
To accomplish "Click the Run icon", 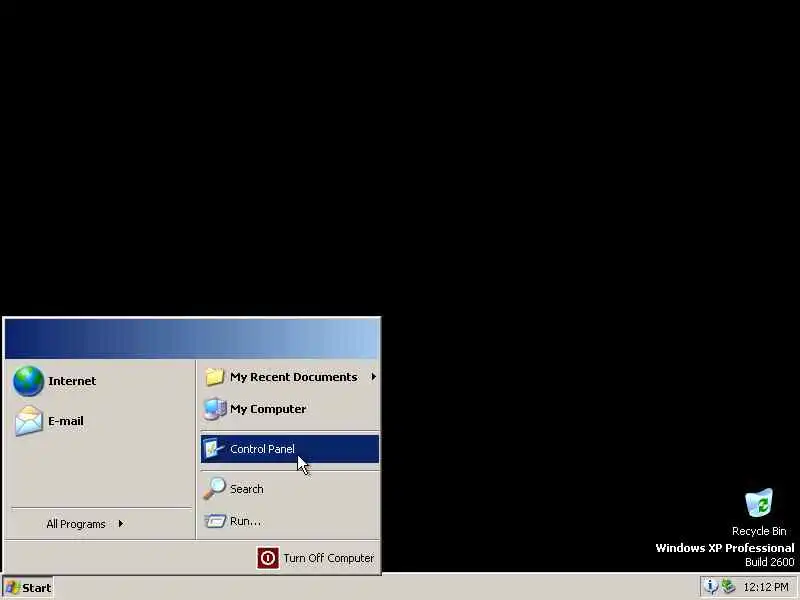I will [215, 521].
